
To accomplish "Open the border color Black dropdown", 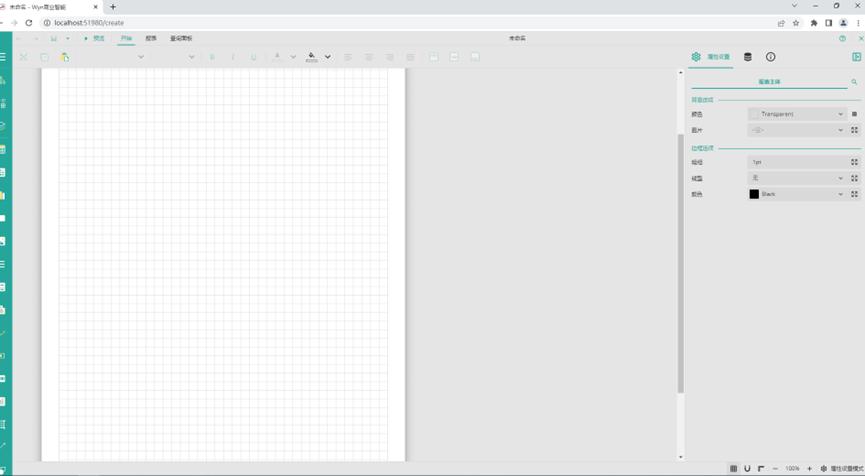I will pyautogui.click(x=797, y=194).
